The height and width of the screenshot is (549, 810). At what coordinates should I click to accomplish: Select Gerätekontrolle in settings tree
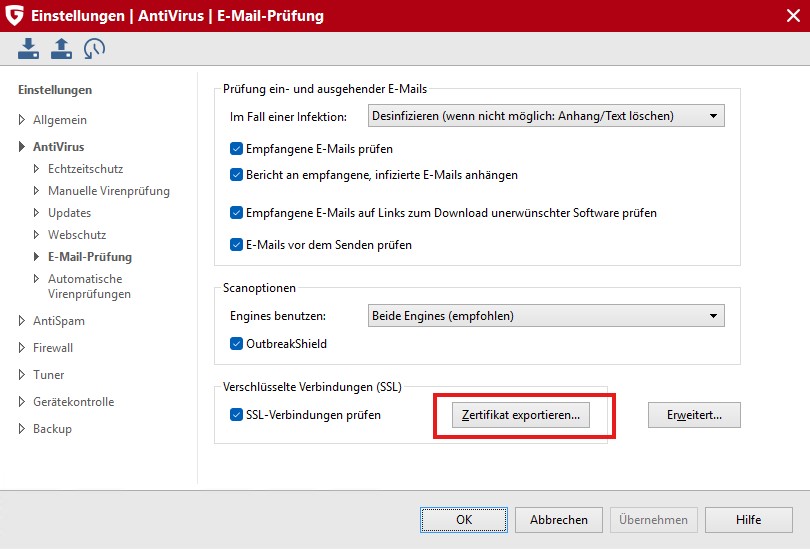point(73,401)
